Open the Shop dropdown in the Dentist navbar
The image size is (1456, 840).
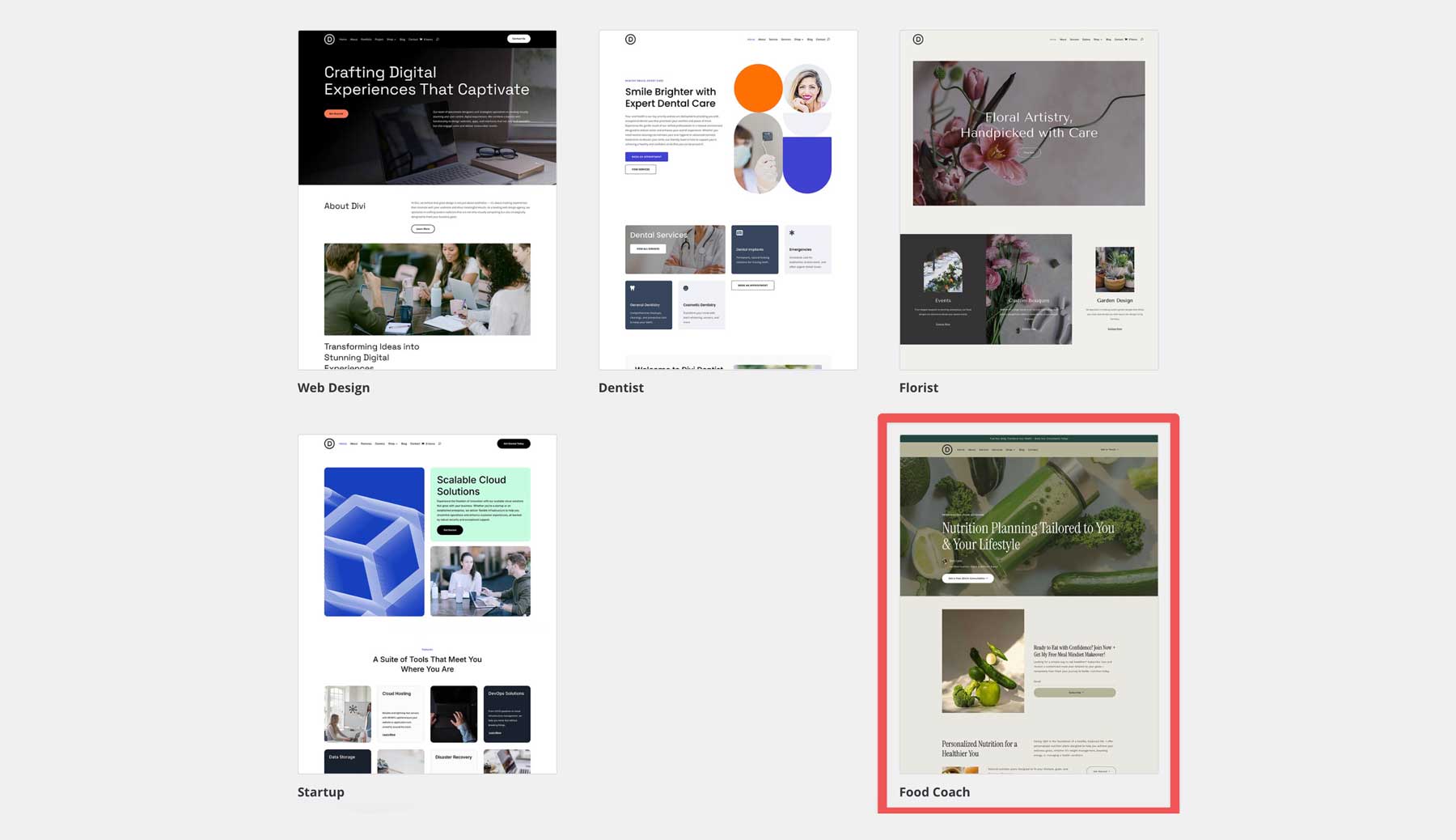pos(798,39)
